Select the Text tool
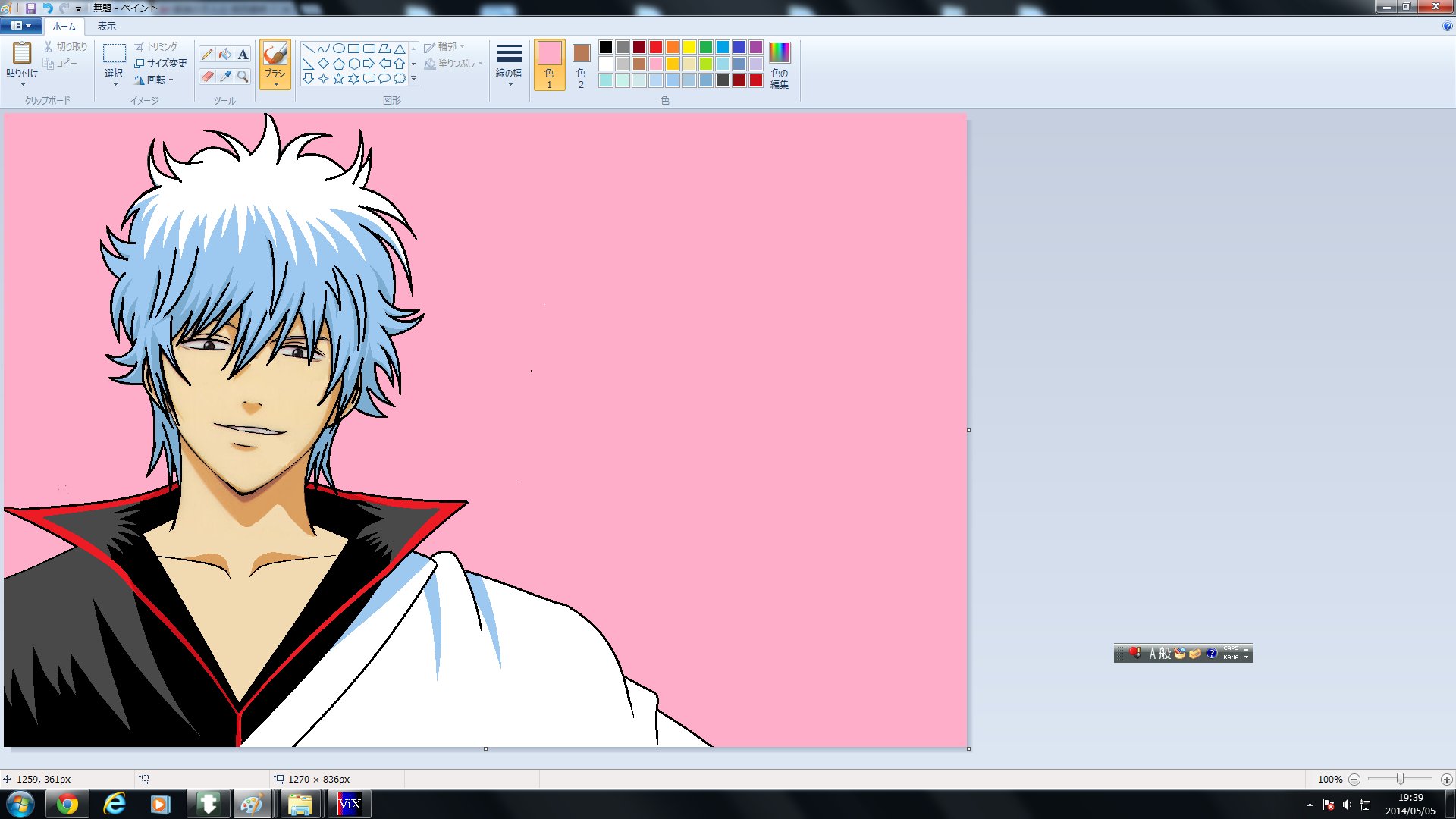The width and height of the screenshot is (1456, 819). [x=243, y=54]
